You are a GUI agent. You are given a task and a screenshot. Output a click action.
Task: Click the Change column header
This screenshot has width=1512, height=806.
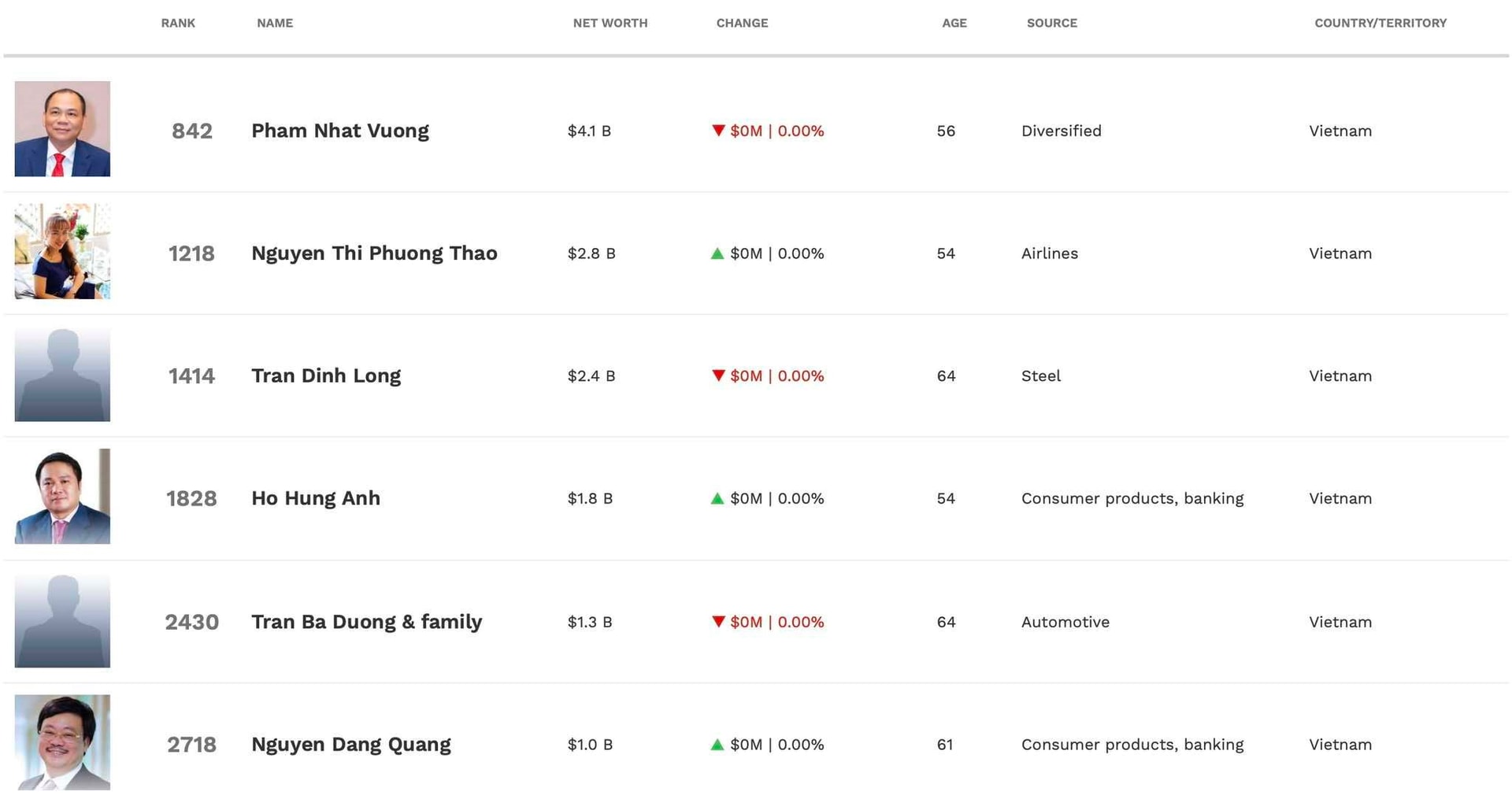pyautogui.click(x=742, y=24)
